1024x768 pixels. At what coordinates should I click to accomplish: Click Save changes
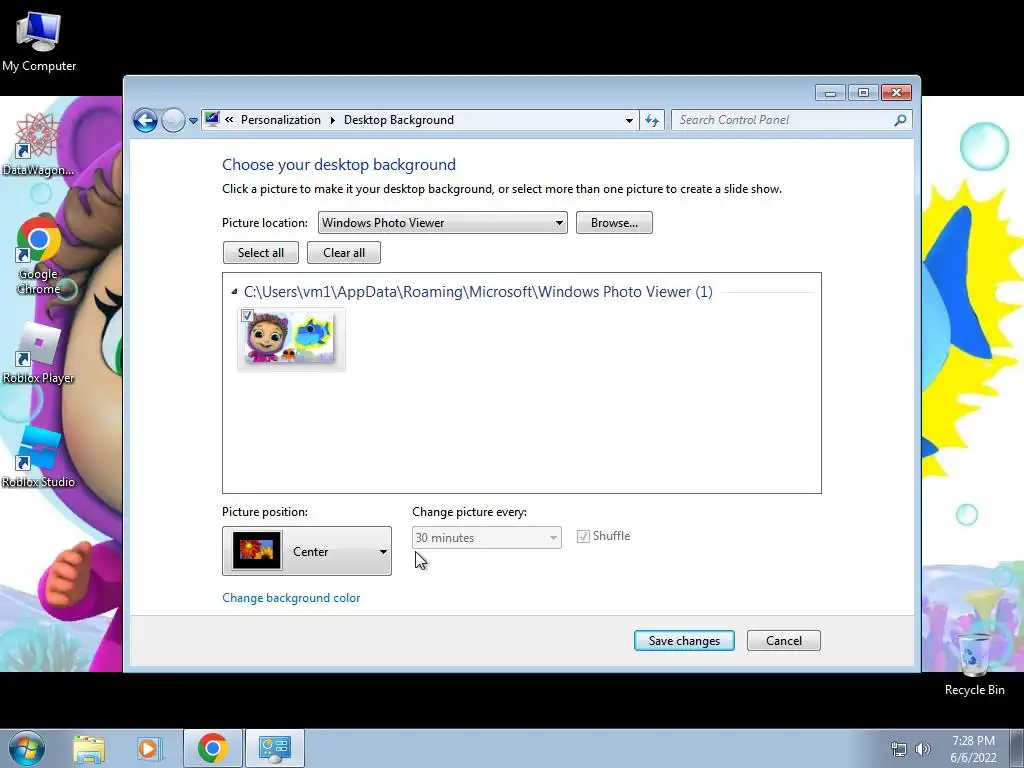[684, 641]
